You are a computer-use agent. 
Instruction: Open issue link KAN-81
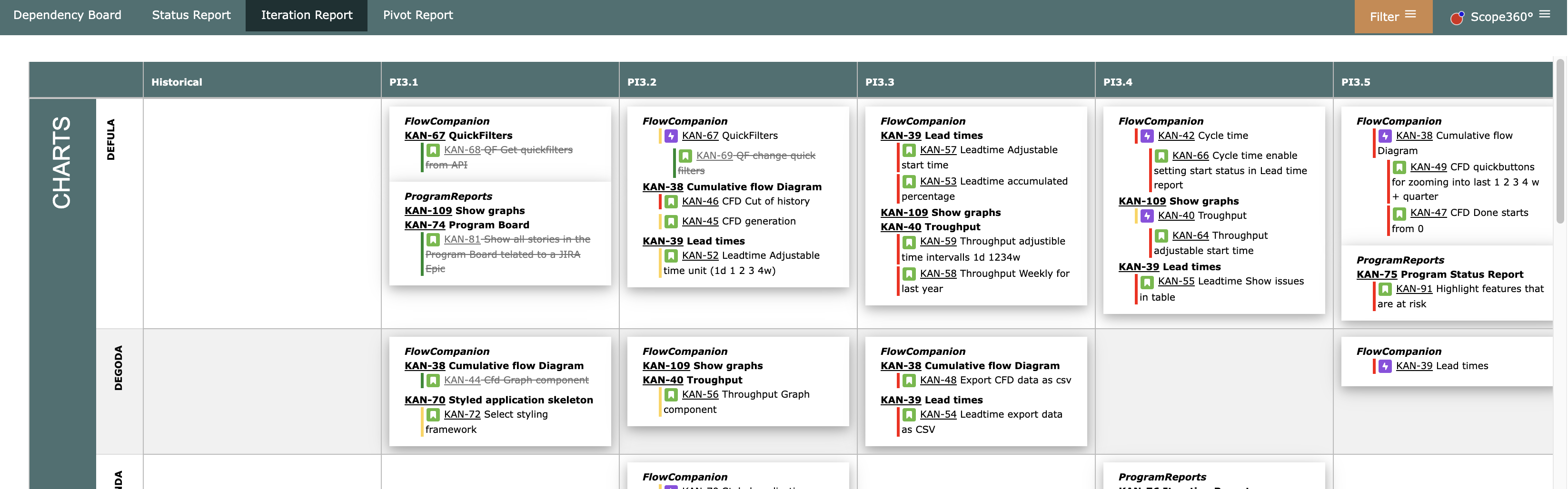pyautogui.click(x=462, y=239)
